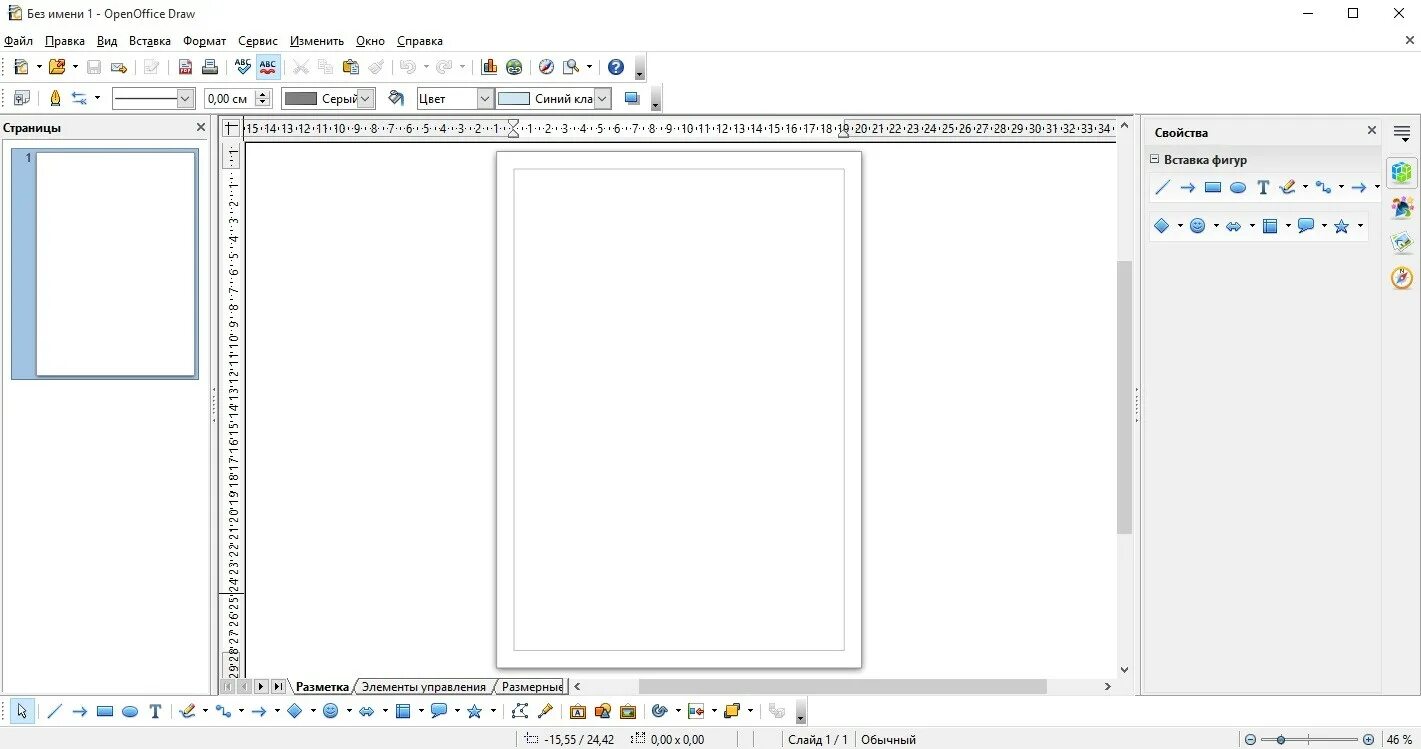Select page 1 thumbnail in Страницы panel
Screen dimensions: 1421x749
pos(105,264)
